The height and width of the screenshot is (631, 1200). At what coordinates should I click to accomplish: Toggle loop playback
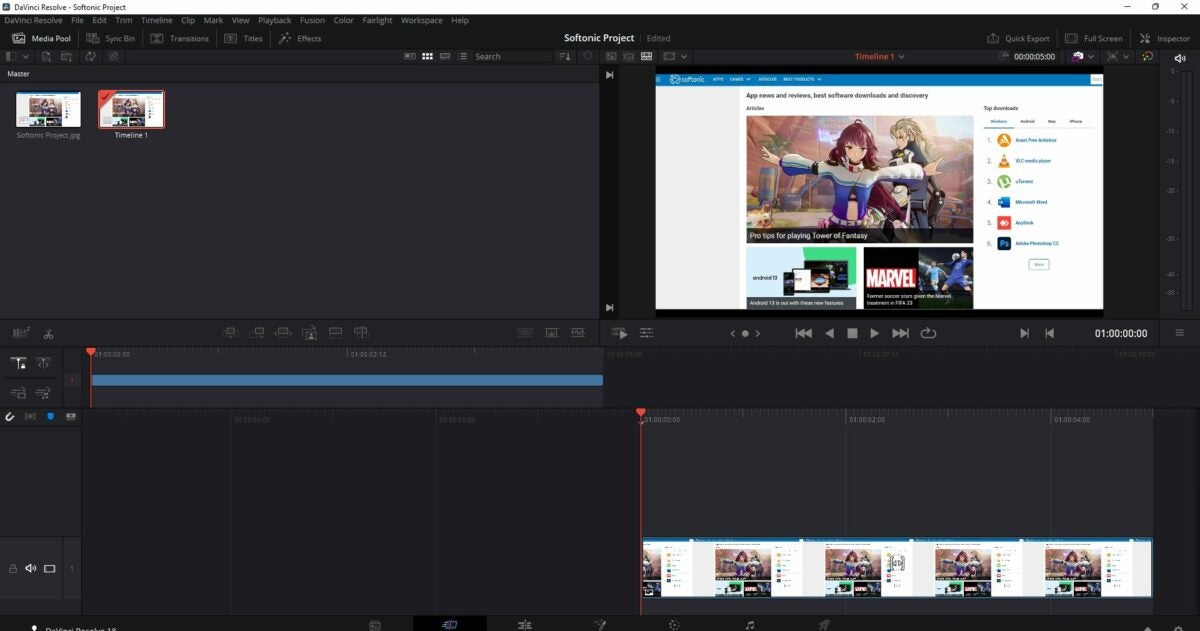pos(928,333)
